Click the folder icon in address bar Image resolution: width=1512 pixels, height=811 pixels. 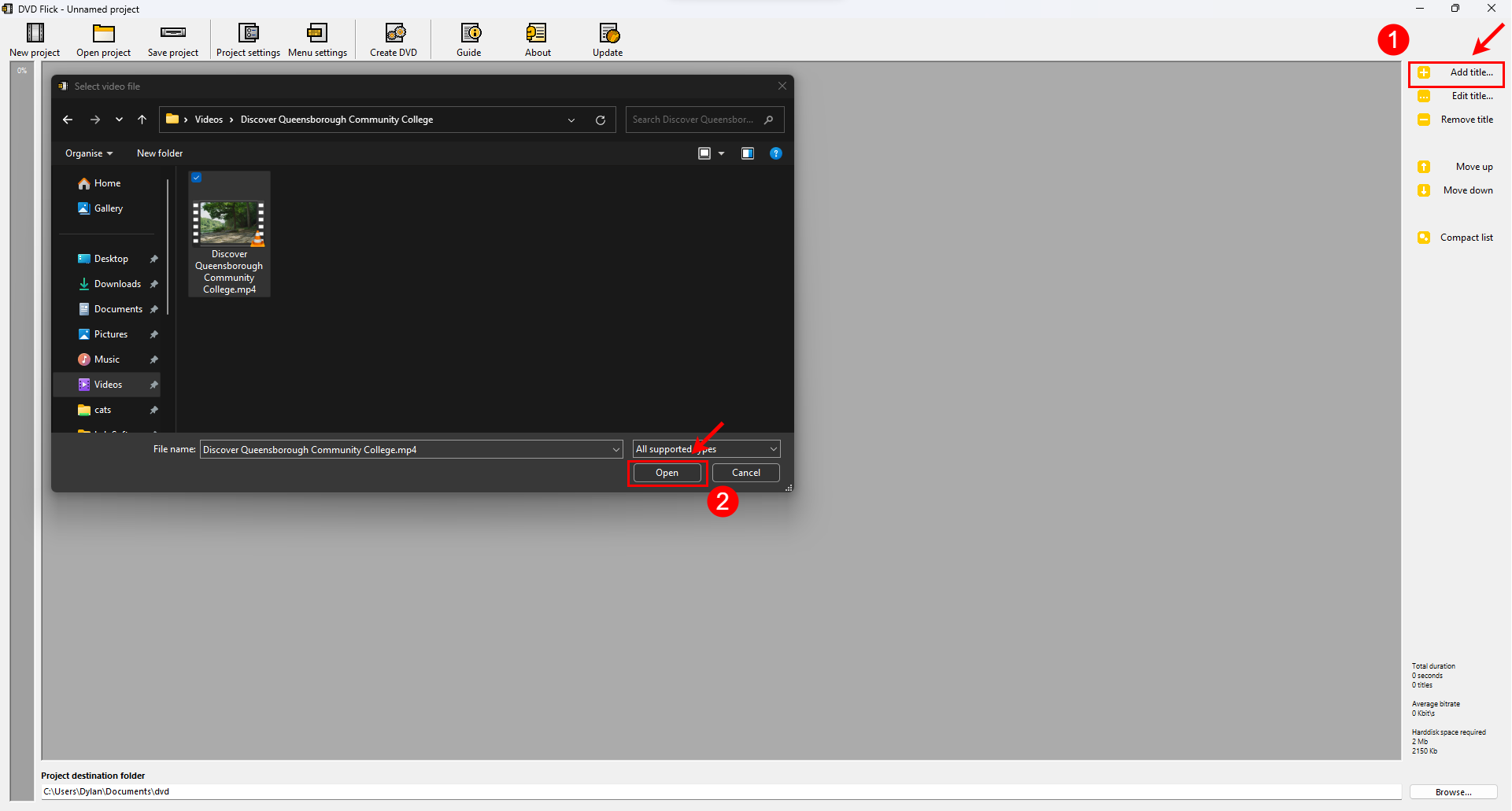[172, 120]
